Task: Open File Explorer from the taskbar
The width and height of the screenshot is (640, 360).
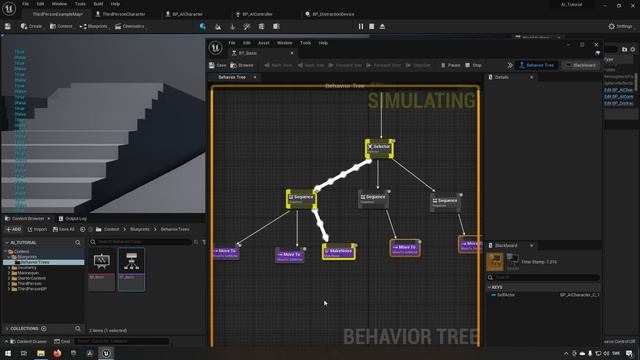Action: (x=41, y=353)
